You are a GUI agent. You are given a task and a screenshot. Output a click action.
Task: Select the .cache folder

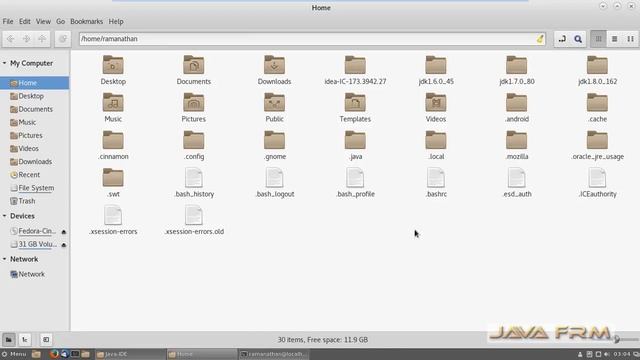click(x=598, y=108)
